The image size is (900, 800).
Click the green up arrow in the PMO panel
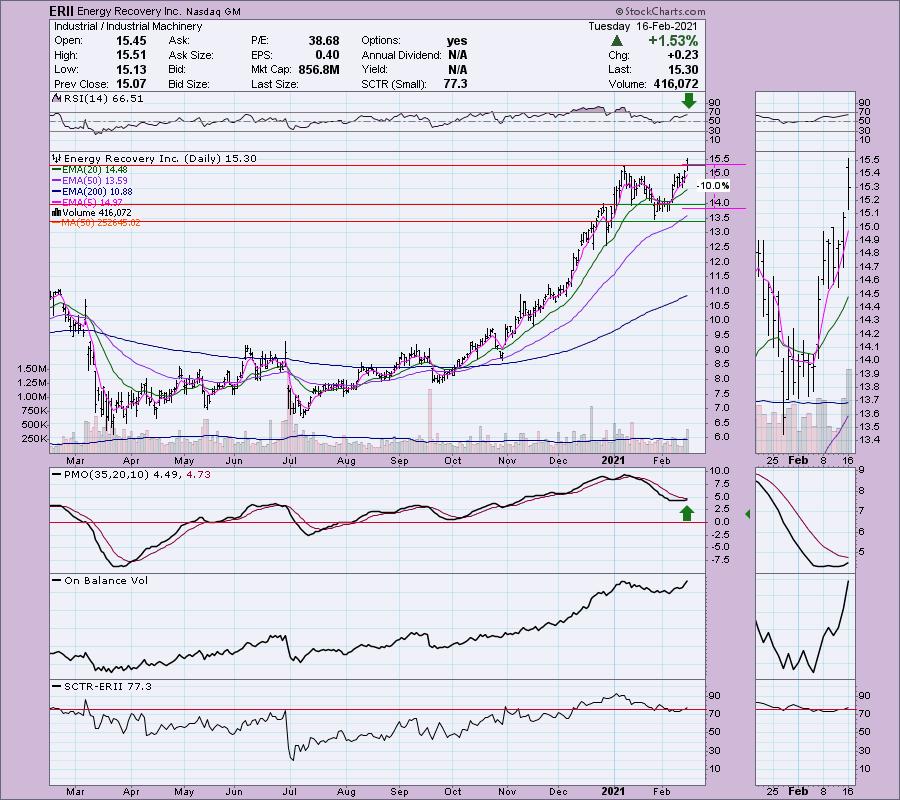686,513
